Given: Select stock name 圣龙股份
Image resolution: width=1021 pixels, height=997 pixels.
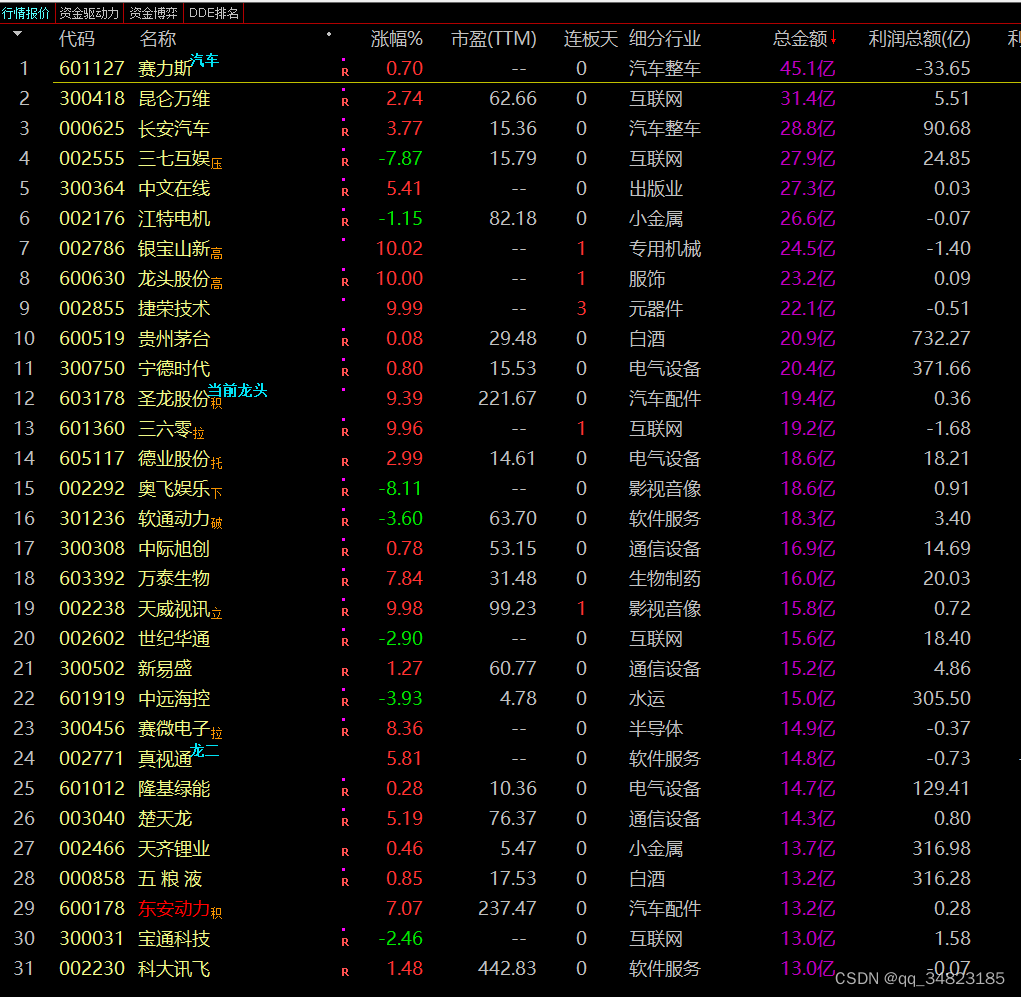Looking at the screenshot, I should [174, 399].
